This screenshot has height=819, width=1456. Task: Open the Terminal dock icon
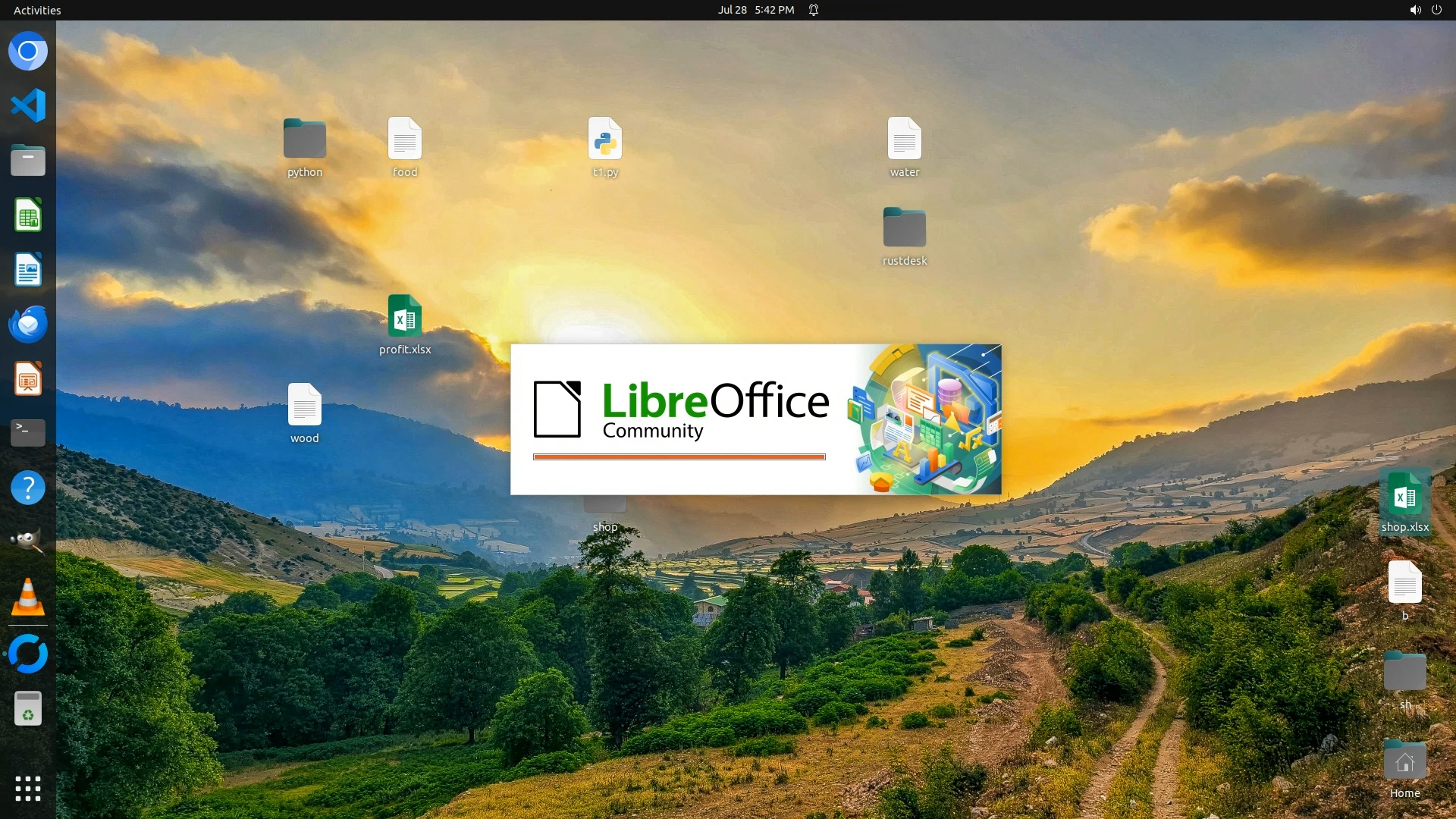tap(28, 433)
